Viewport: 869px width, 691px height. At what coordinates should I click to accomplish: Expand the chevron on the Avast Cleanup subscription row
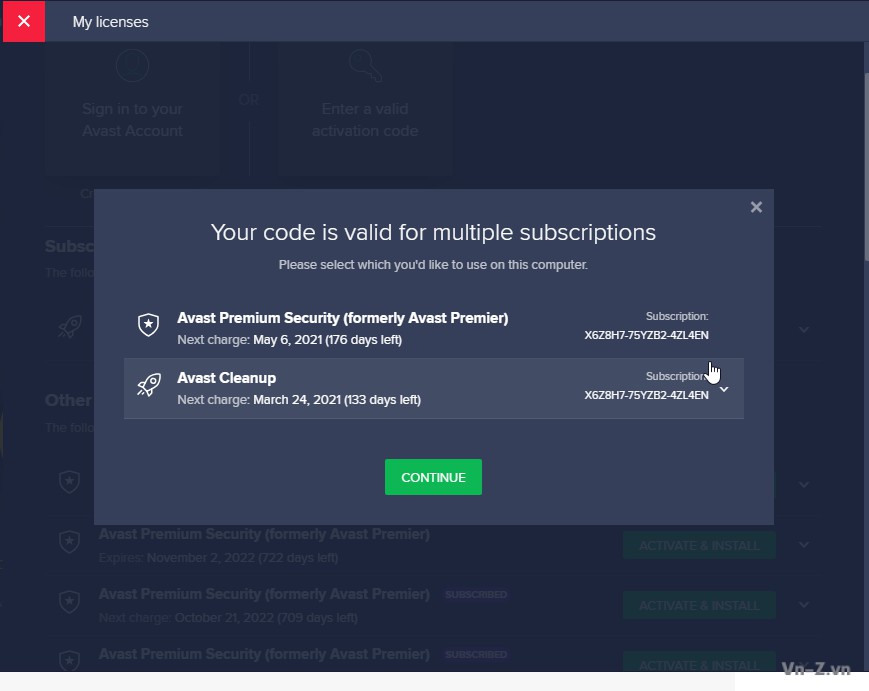724,390
